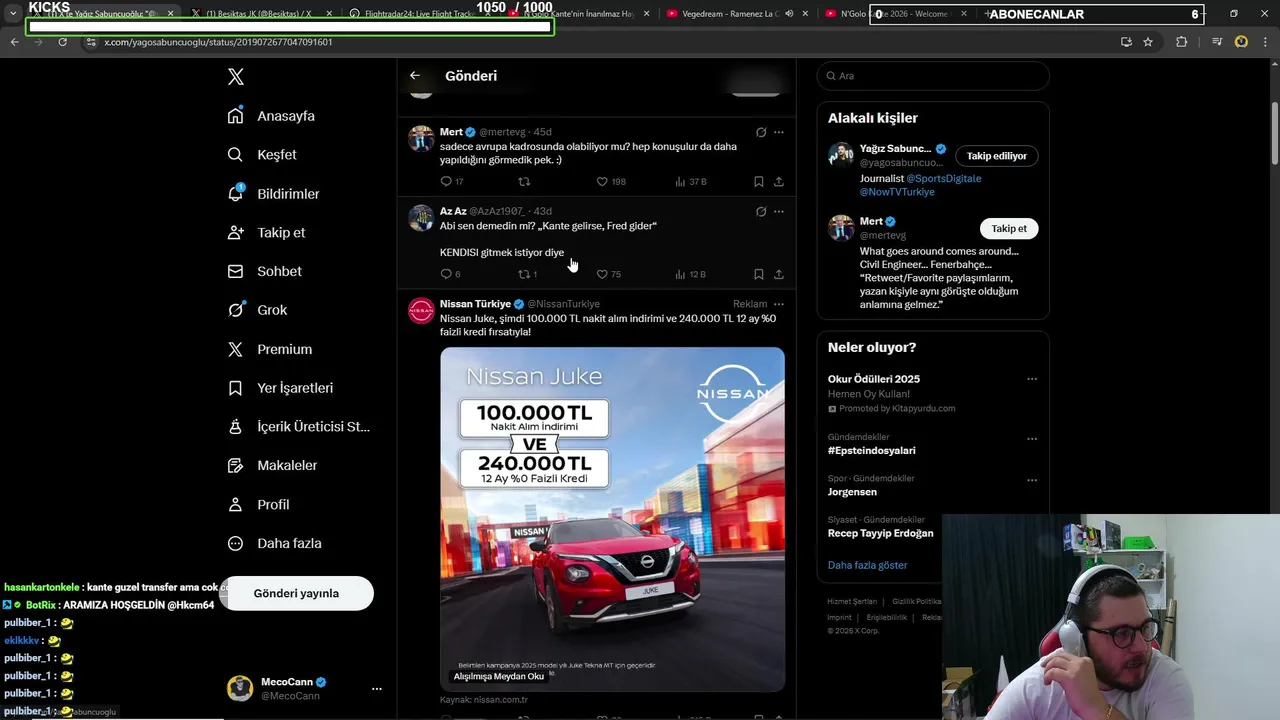This screenshot has width=1280, height=720.
Task: Open @NowTVTurkiye mention link
Action: coord(897,192)
